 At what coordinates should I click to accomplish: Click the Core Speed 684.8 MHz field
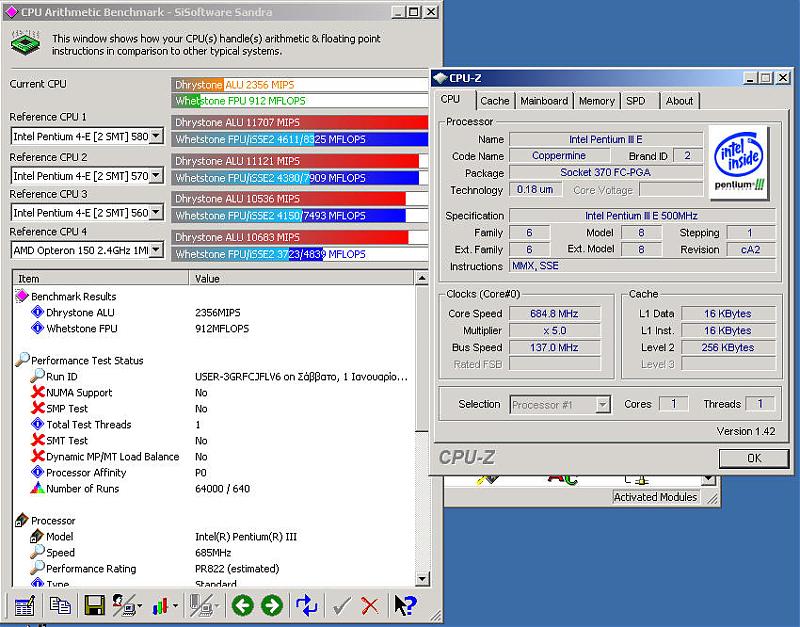point(555,313)
